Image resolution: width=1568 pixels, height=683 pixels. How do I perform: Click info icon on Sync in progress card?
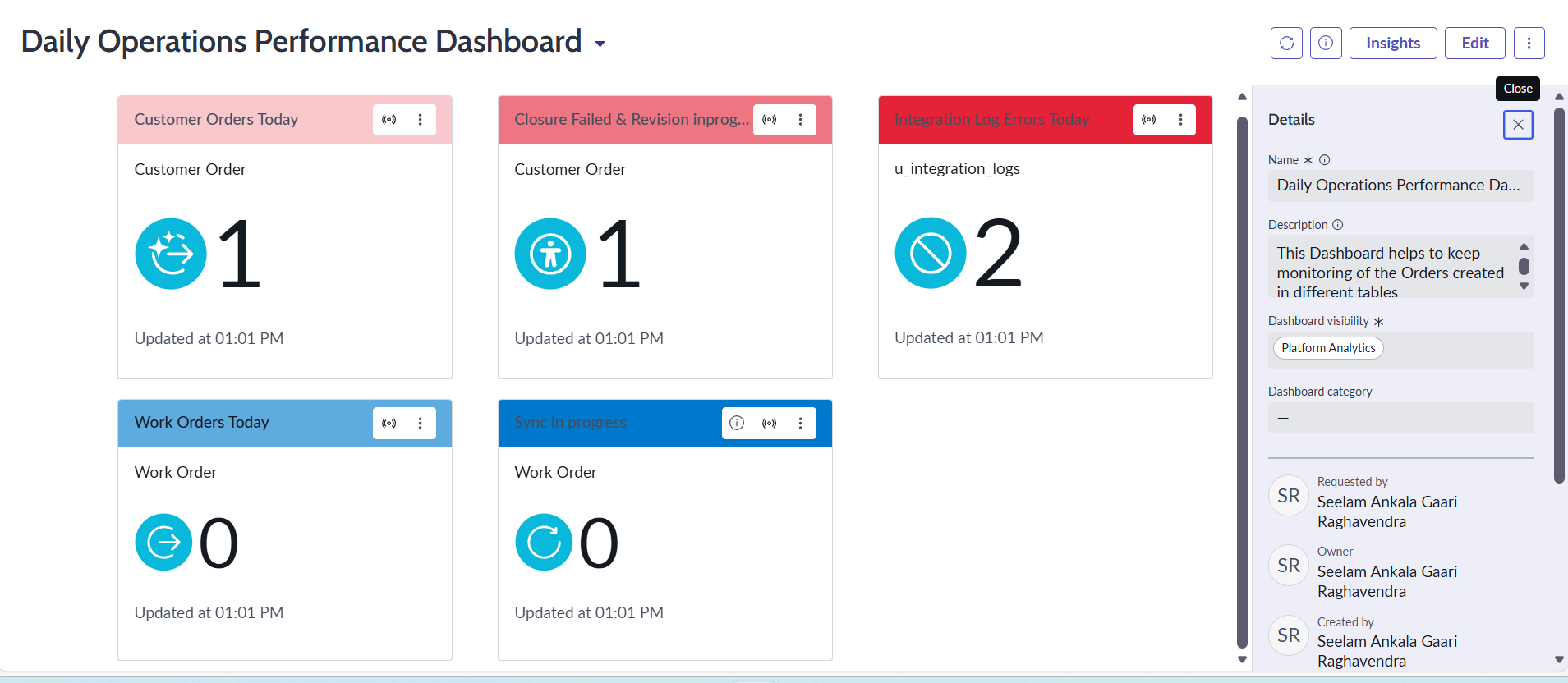tap(737, 424)
